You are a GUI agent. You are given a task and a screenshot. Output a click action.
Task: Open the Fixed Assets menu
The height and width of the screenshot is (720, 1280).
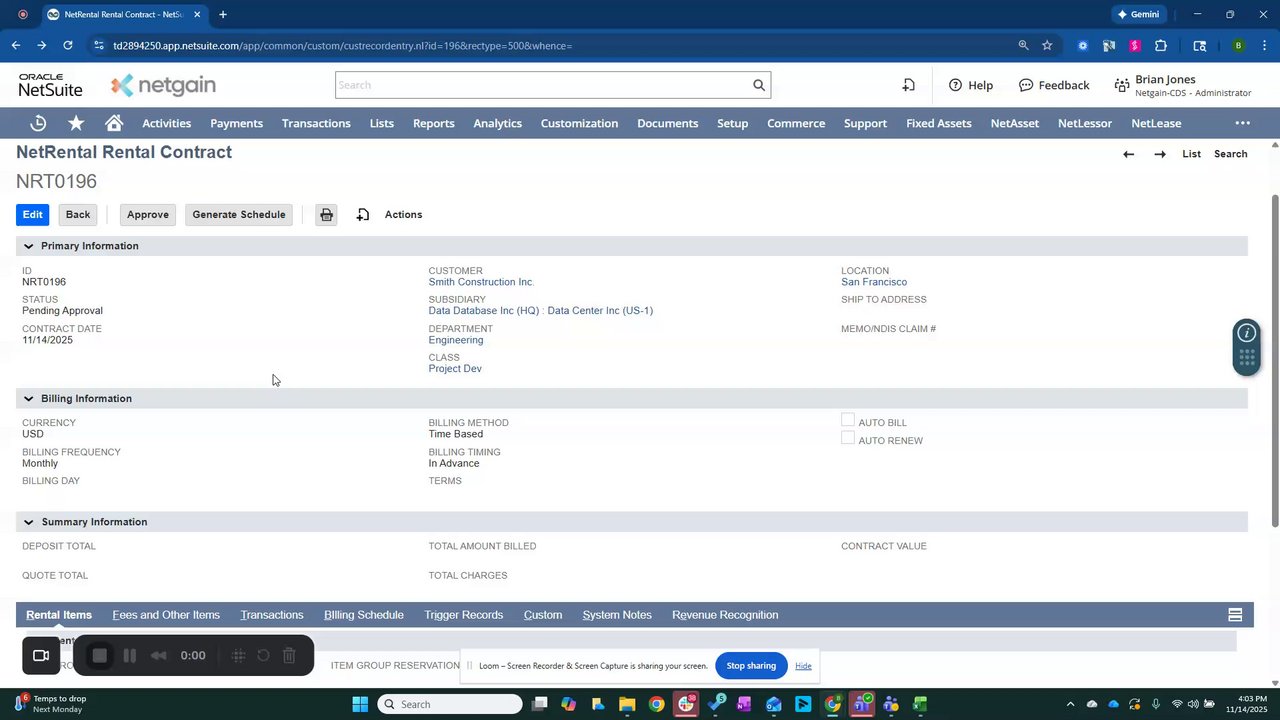tap(939, 123)
